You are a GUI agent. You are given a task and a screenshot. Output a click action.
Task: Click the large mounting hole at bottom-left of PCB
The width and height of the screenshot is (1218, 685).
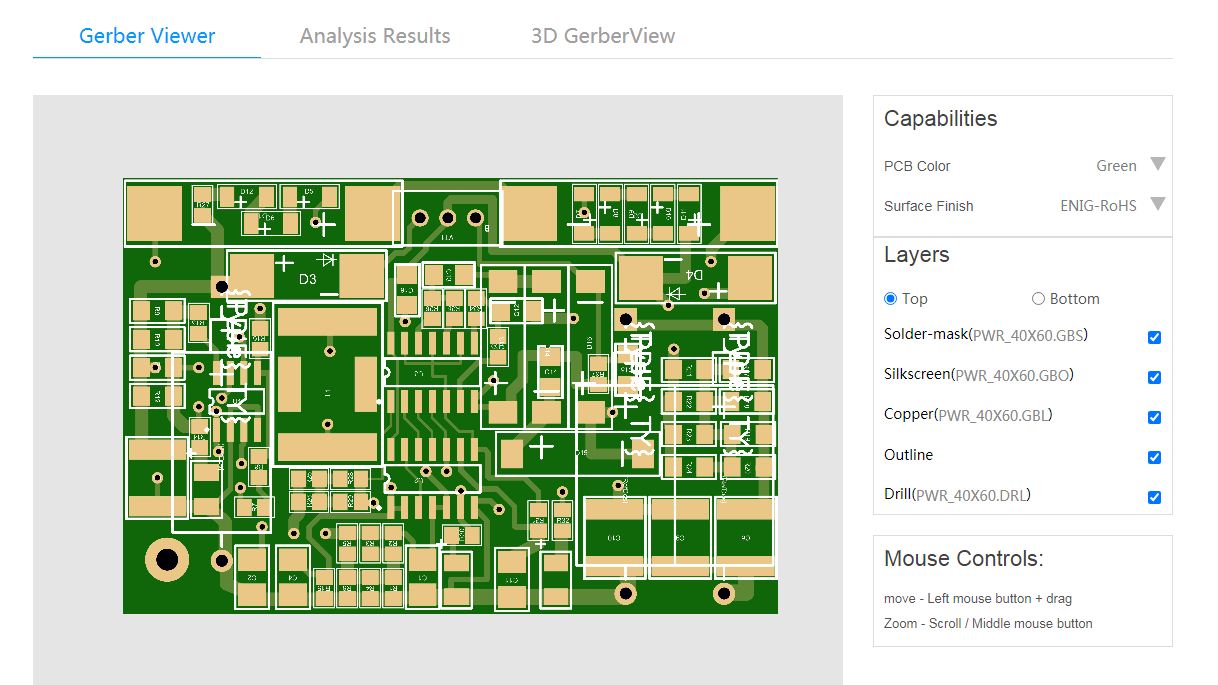(x=166, y=559)
